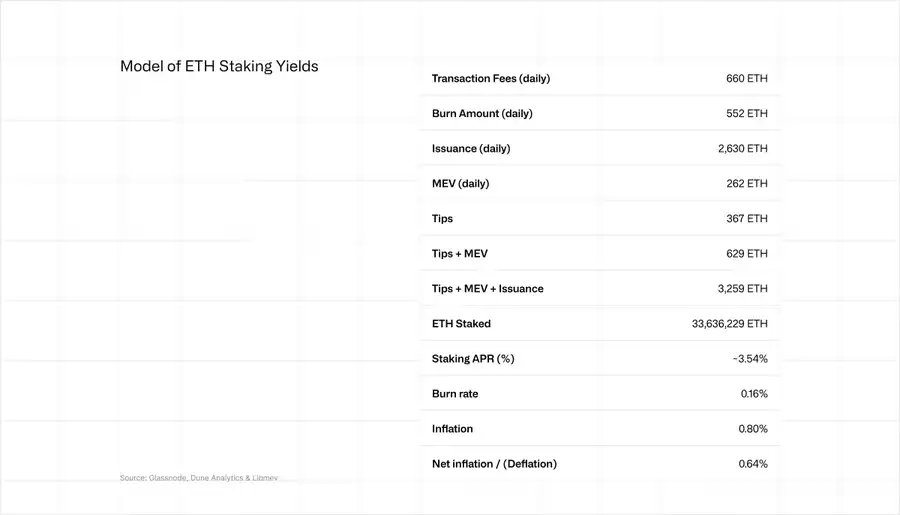
Task: Click the ~3.54% APR value
Action: click(x=750, y=358)
